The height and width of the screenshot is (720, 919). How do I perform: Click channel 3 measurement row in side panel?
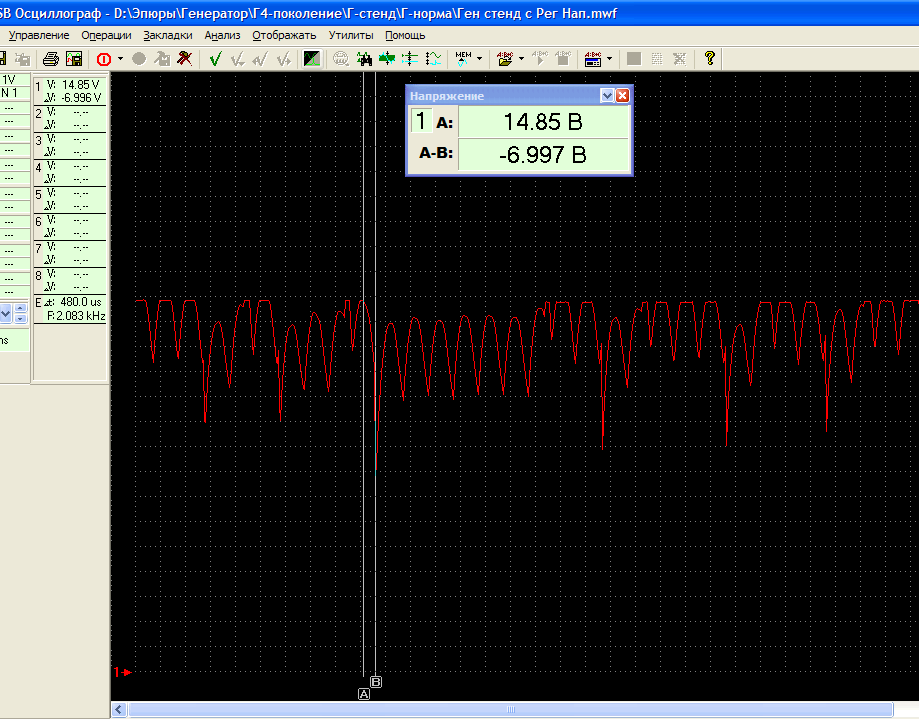tap(70, 146)
